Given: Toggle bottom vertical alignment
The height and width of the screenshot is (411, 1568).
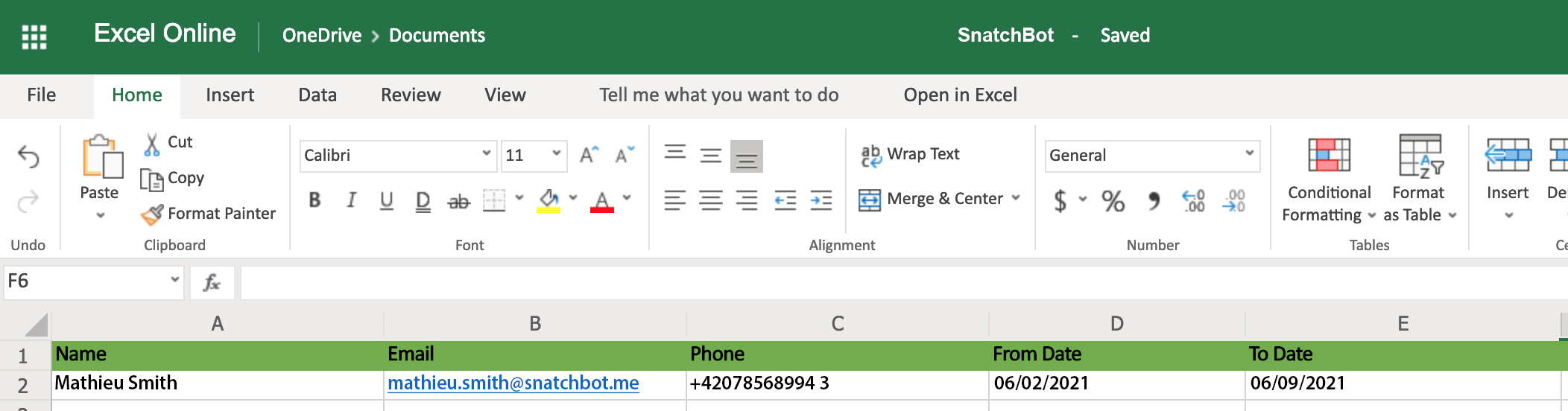Looking at the screenshot, I should coord(747,156).
